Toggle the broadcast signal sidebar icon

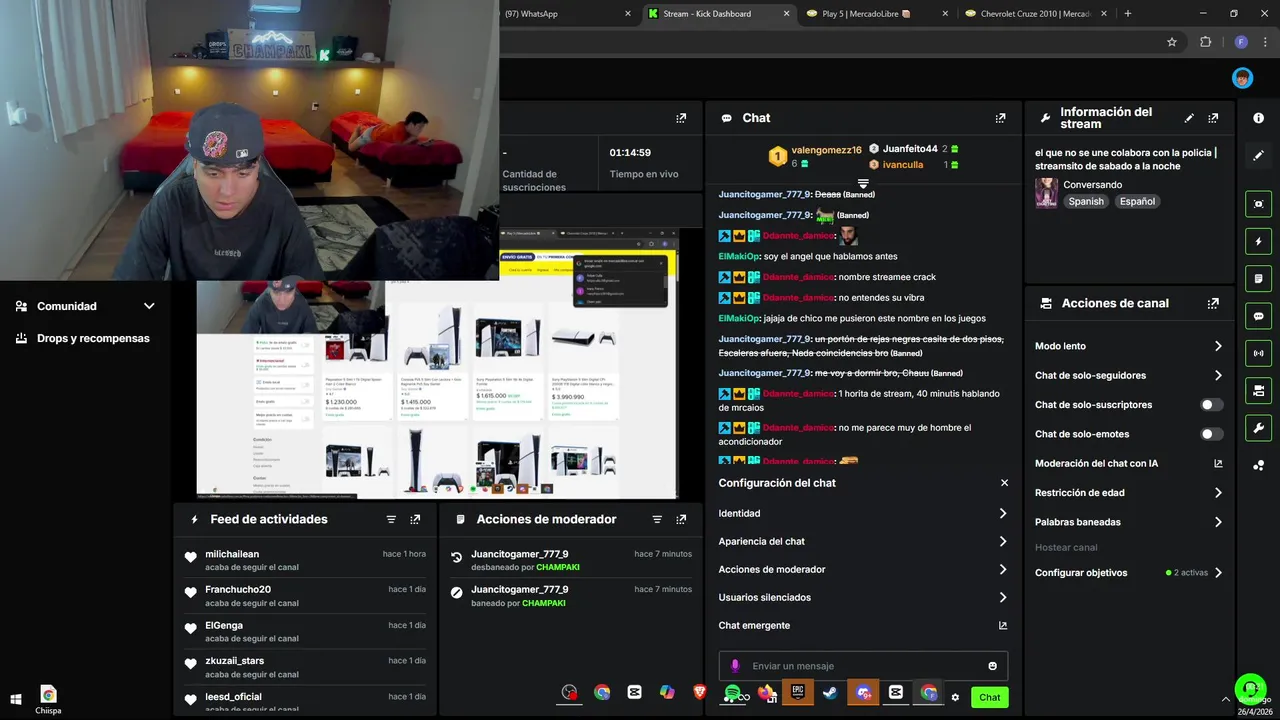tap(1258, 353)
